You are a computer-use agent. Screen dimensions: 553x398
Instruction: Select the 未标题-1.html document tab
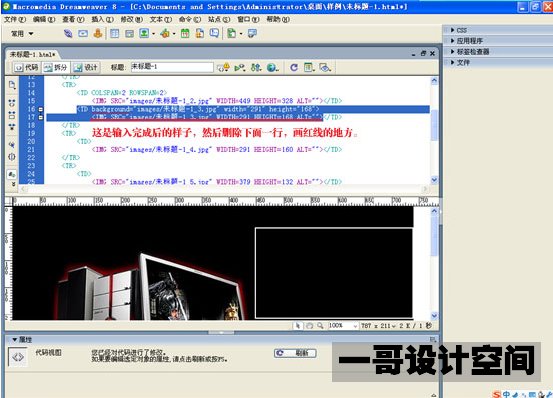point(32,54)
